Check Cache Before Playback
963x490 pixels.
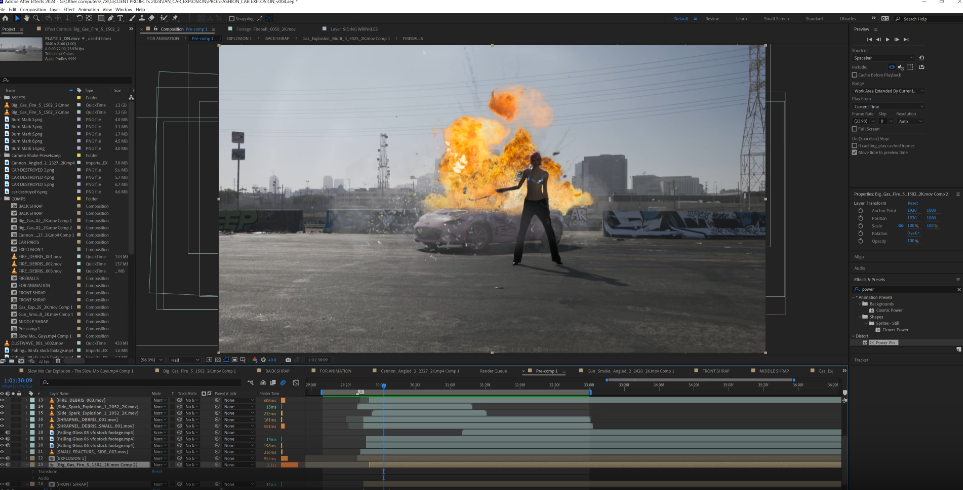click(854, 75)
